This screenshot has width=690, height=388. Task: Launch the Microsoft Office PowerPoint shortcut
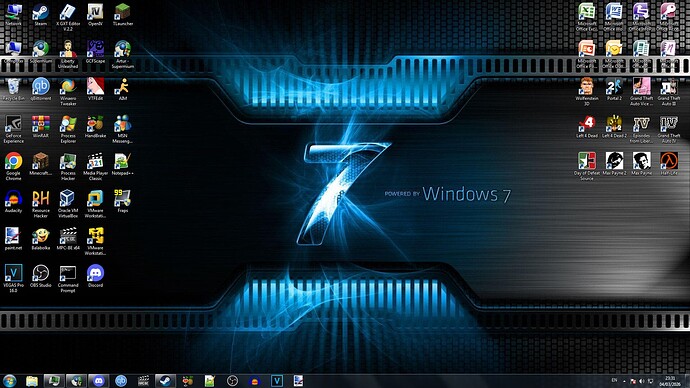click(587, 55)
